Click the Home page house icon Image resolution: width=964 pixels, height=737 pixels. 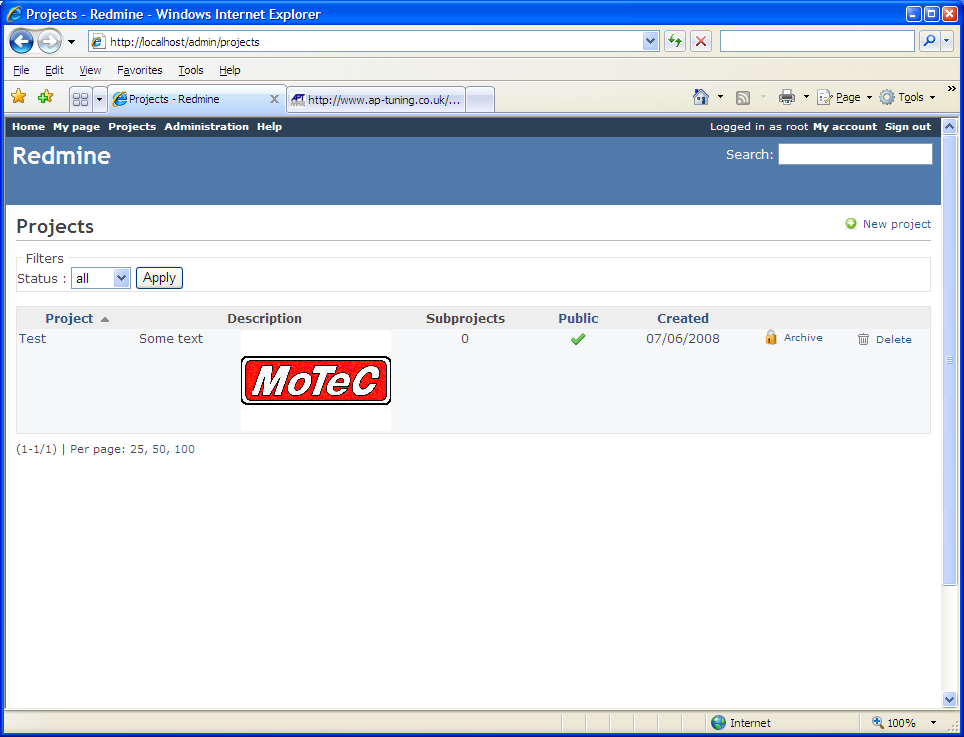(701, 97)
